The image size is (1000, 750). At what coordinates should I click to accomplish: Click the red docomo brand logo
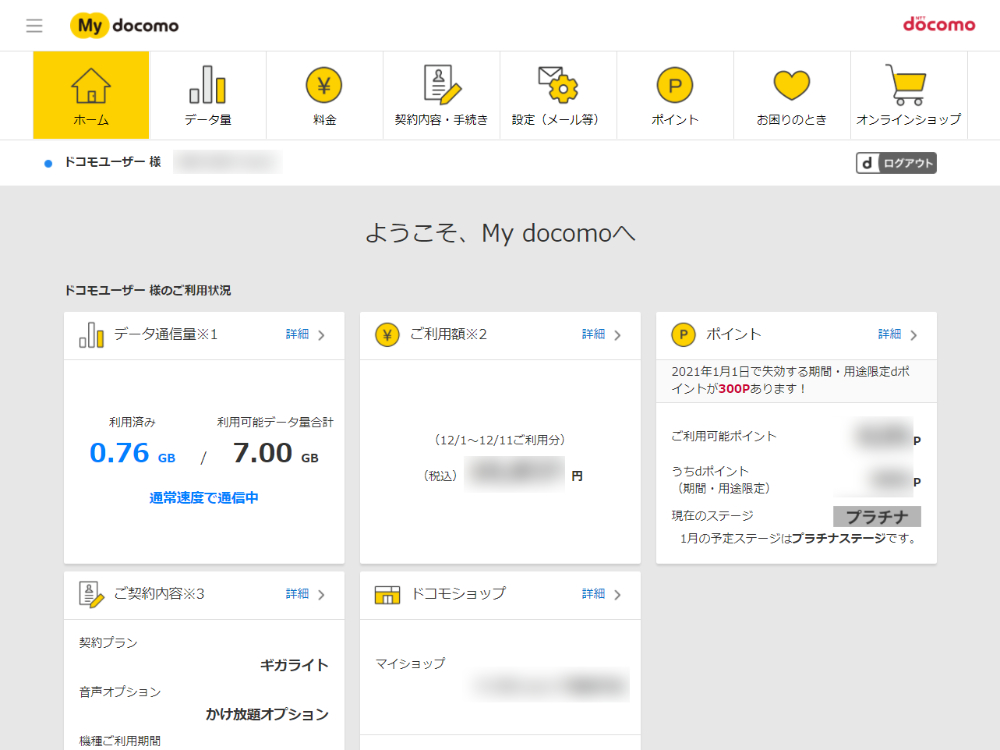(939, 24)
